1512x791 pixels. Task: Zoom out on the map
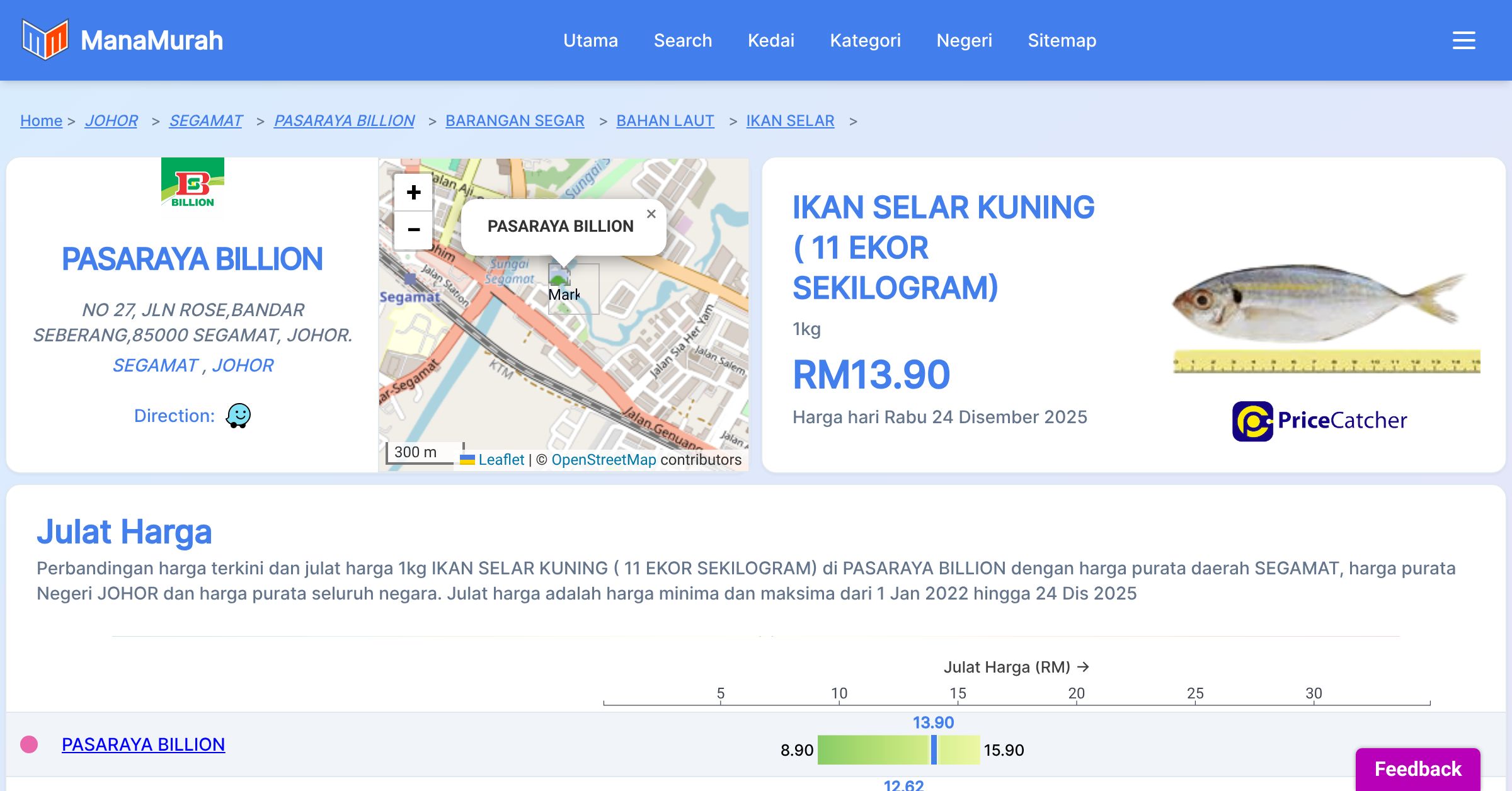tap(413, 230)
